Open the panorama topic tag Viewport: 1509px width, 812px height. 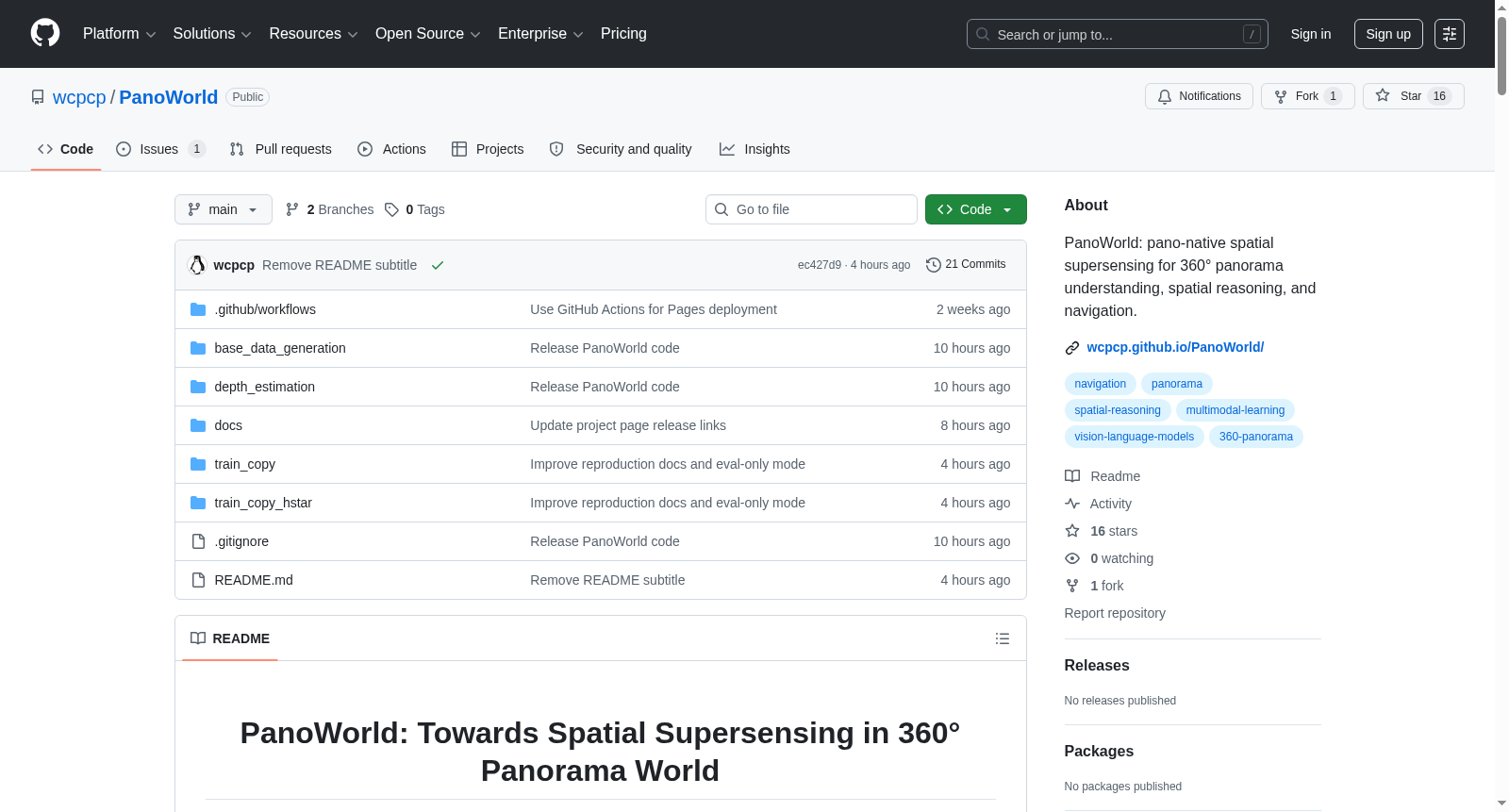point(1177,384)
